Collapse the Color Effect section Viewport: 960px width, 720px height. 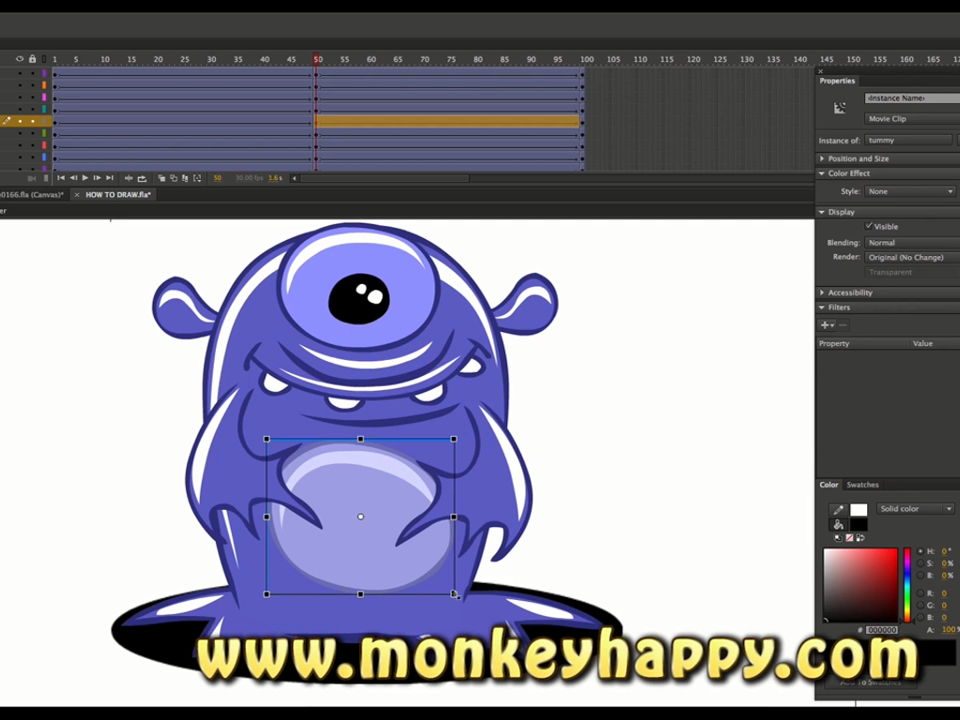(x=822, y=173)
